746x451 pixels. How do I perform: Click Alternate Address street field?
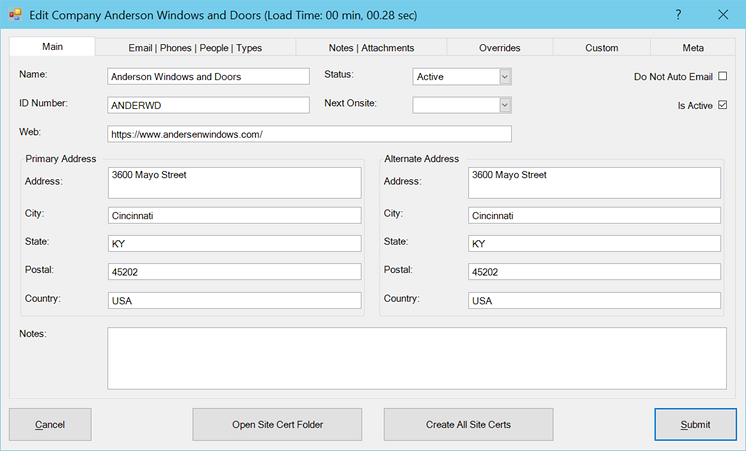(x=594, y=183)
